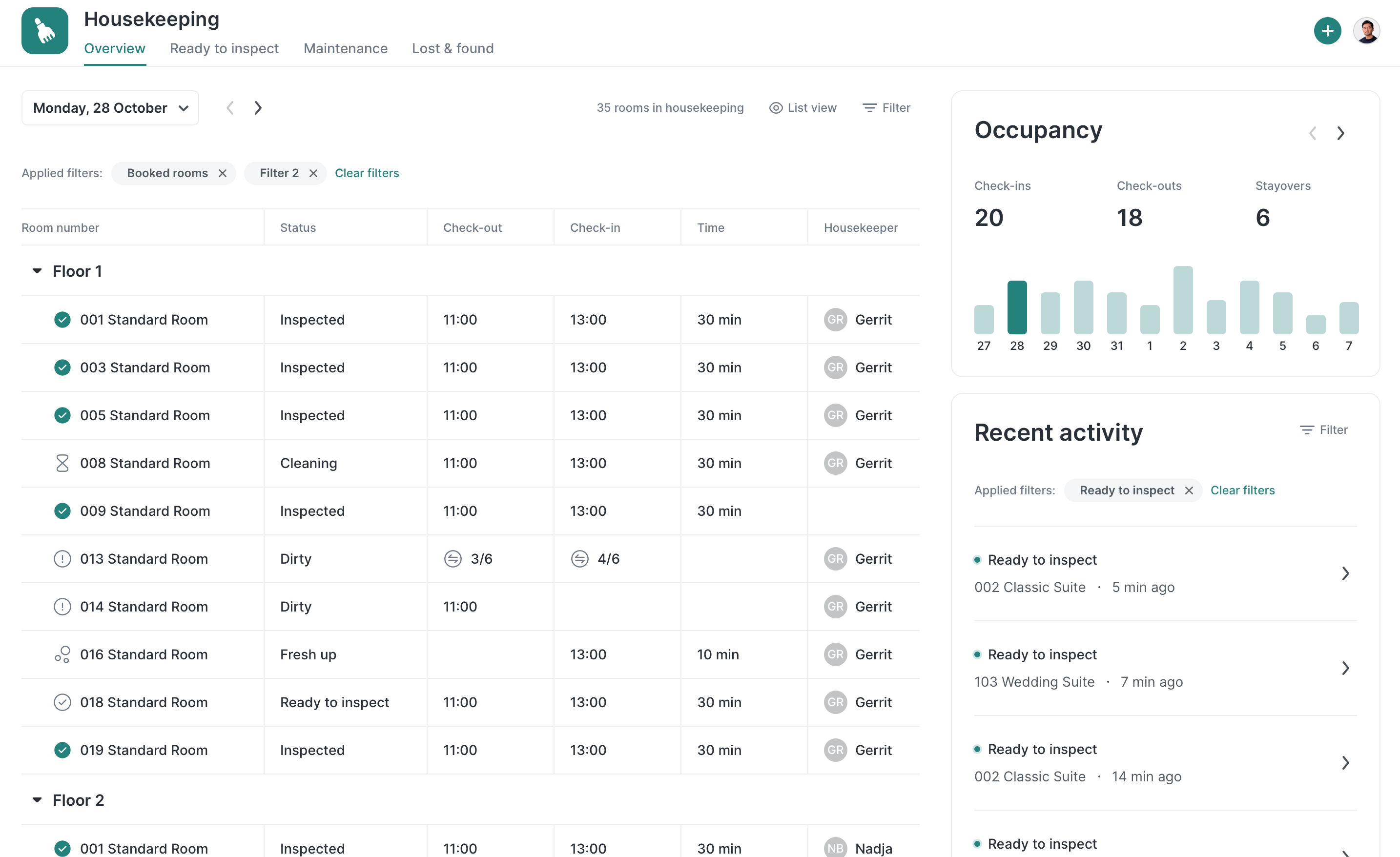
Task: Click the Check-out column header
Action: (473, 228)
